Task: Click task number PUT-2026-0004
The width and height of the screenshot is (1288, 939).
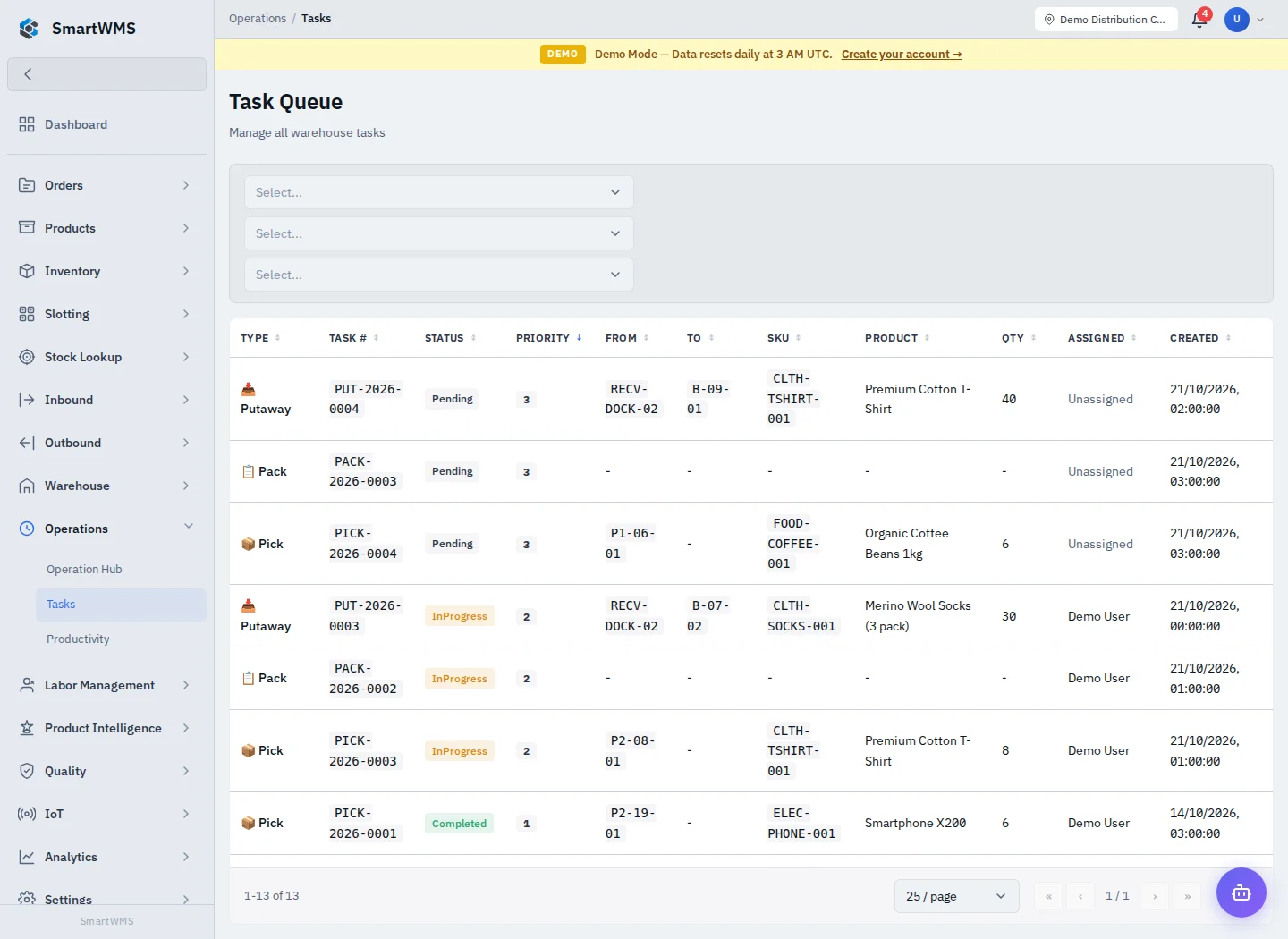Action: click(x=366, y=399)
